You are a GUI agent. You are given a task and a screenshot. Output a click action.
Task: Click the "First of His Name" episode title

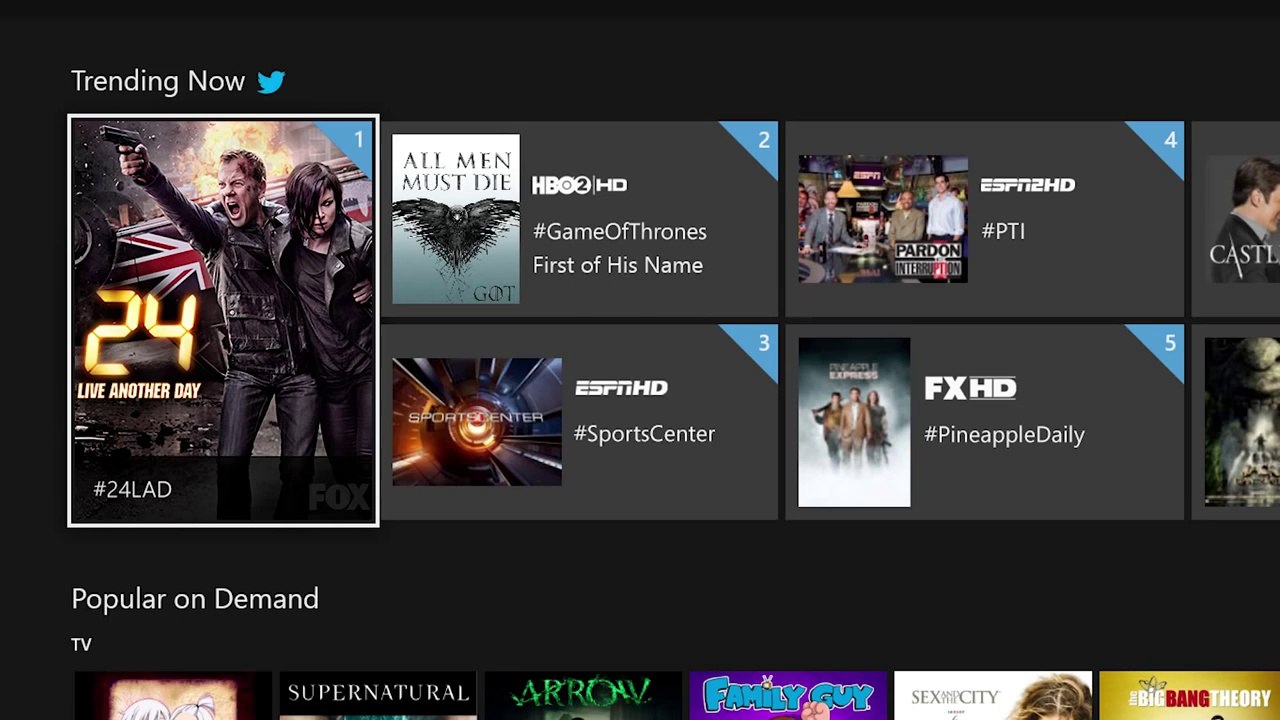(618, 265)
